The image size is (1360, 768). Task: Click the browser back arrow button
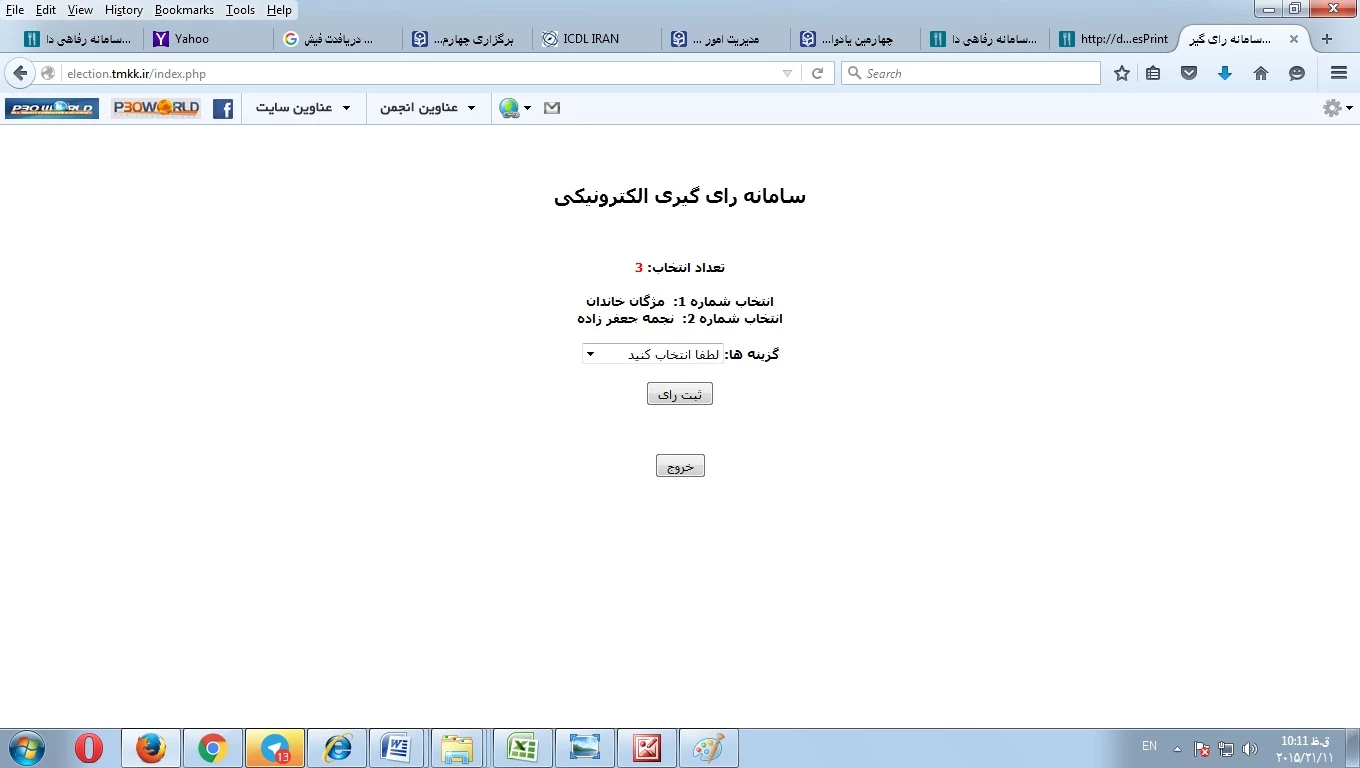coord(20,73)
